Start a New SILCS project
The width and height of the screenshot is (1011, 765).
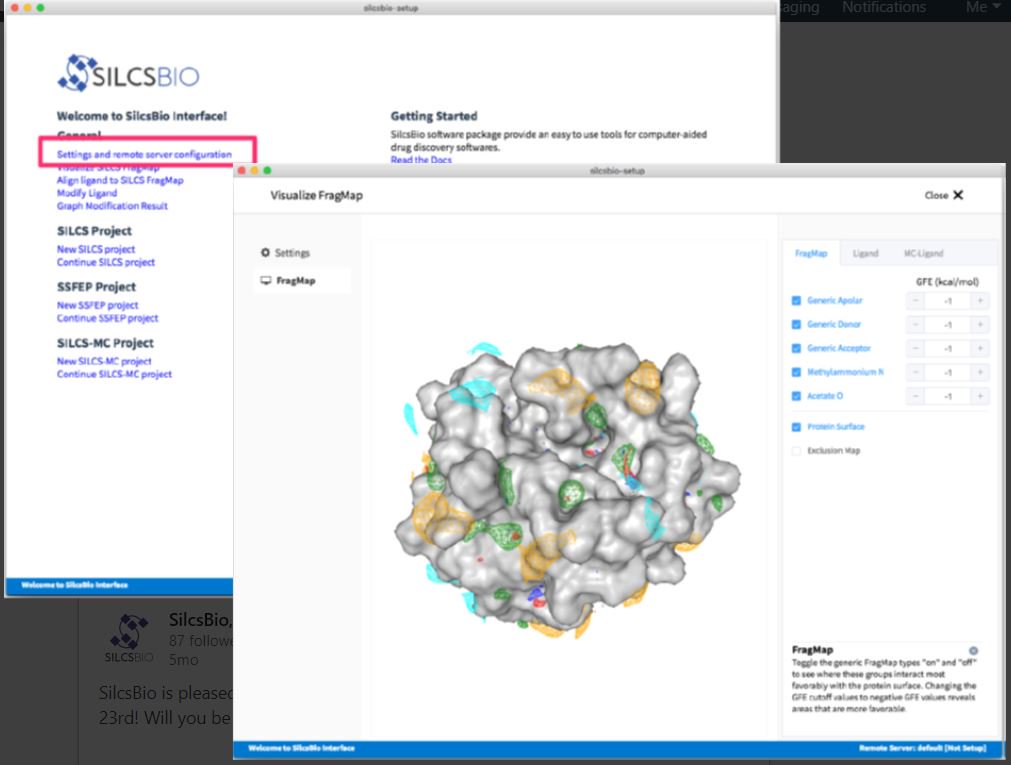[96, 250]
